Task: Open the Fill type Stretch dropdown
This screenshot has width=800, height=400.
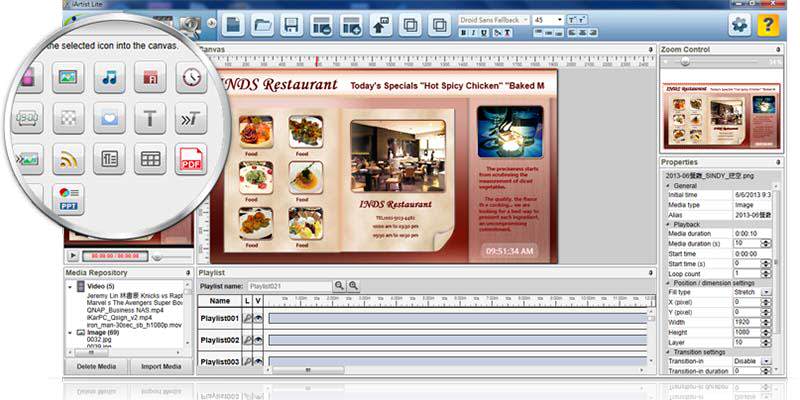Action: coord(766,292)
